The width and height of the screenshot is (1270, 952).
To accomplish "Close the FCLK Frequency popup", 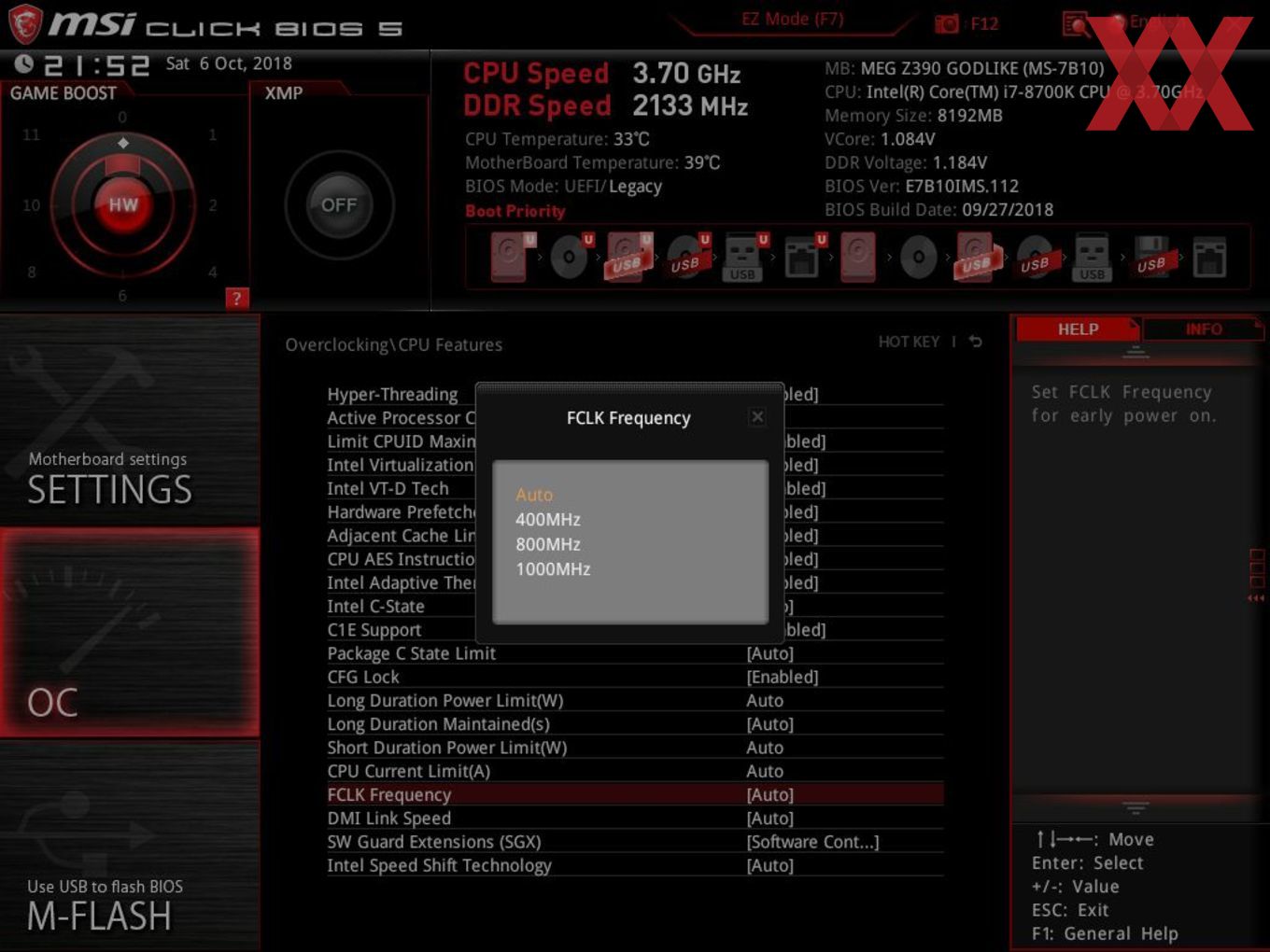I will click(x=757, y=417).
